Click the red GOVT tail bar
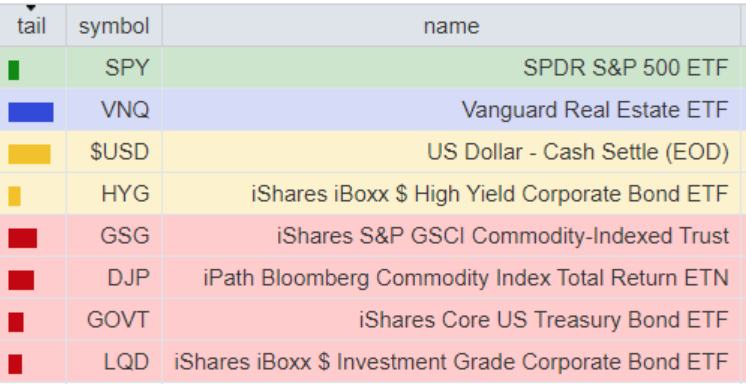 click(x=16, y=322)
